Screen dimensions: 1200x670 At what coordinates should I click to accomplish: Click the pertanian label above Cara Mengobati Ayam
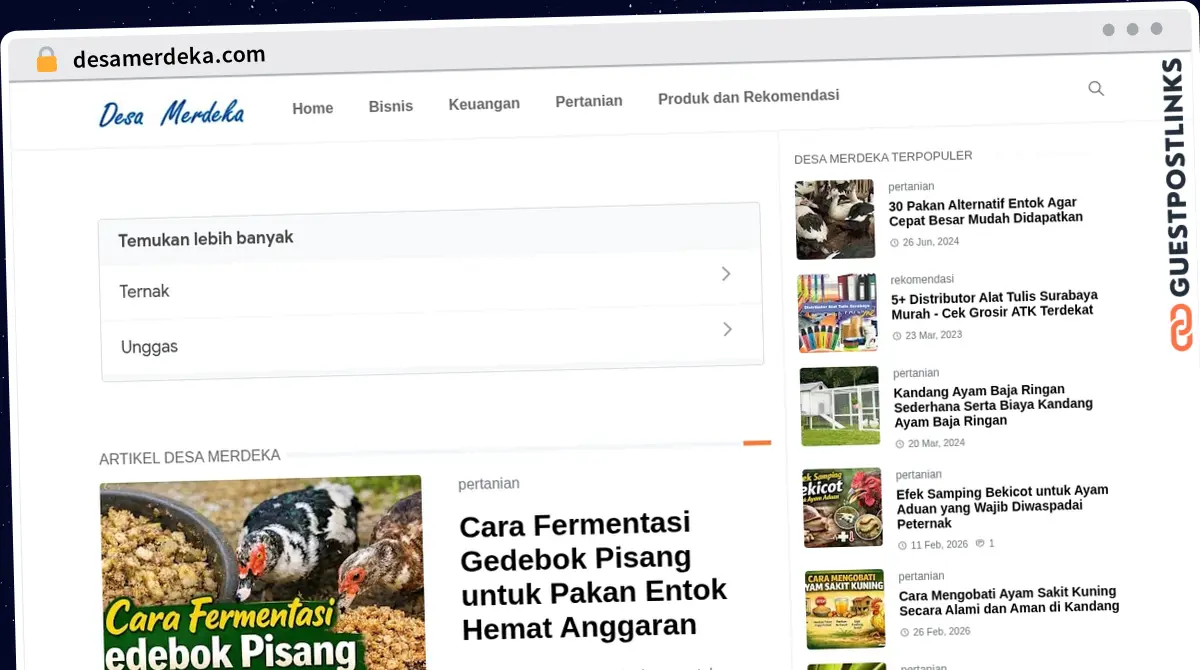pyautogui.click(x=921, y=576)
